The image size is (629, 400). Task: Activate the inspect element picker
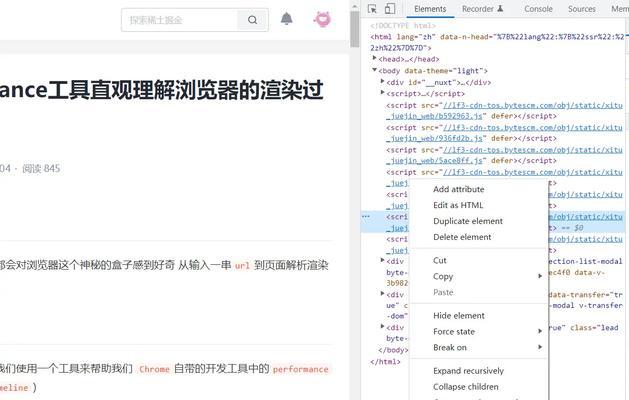[x=372, y=9]
